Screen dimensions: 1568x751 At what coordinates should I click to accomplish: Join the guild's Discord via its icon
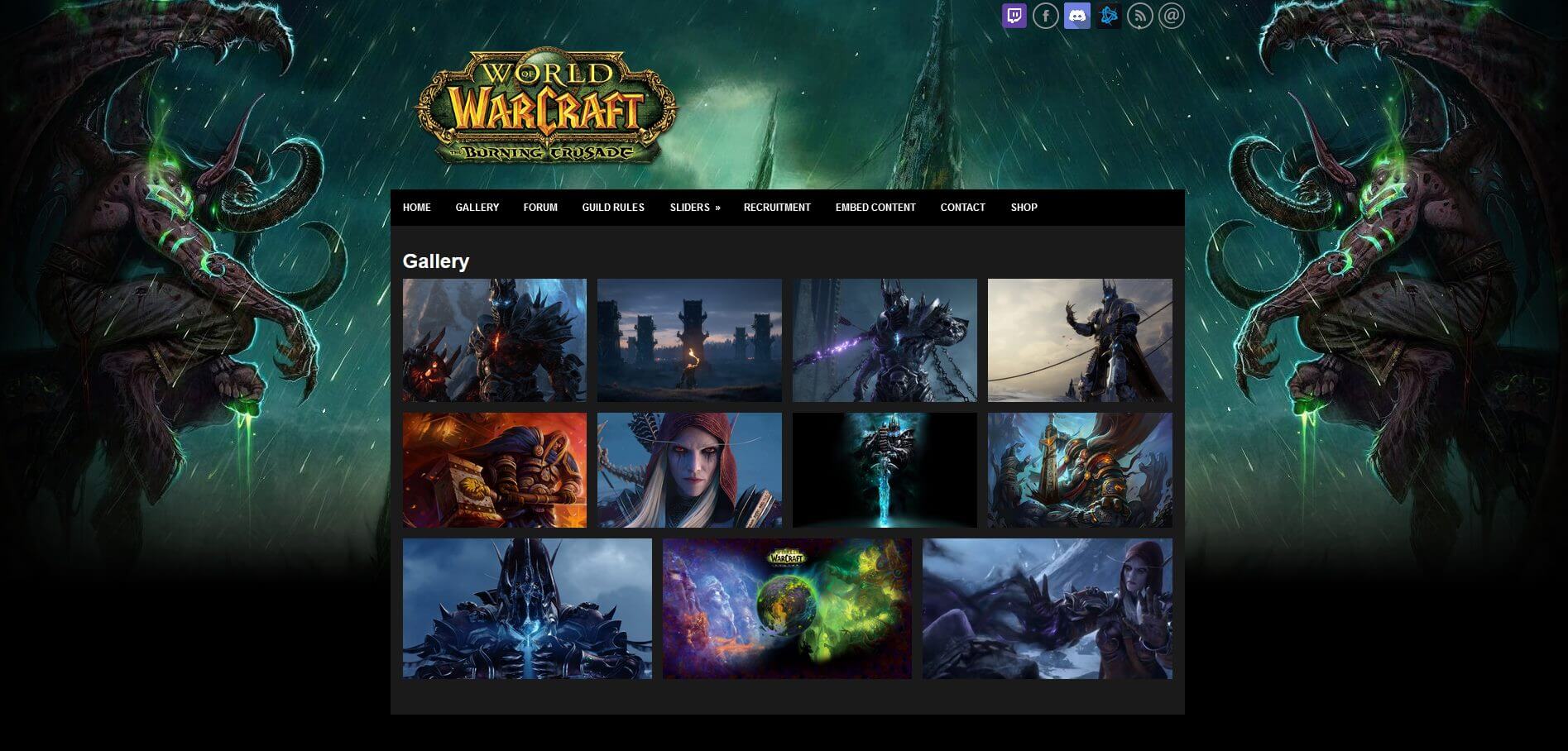click(1077, 14)
